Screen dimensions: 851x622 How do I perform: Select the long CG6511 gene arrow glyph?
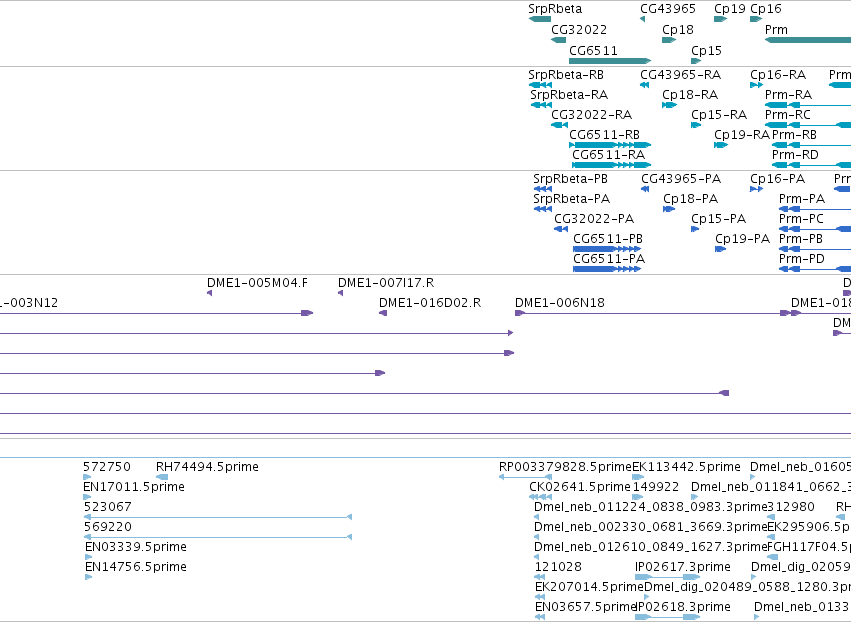click(x=609, y=61)
